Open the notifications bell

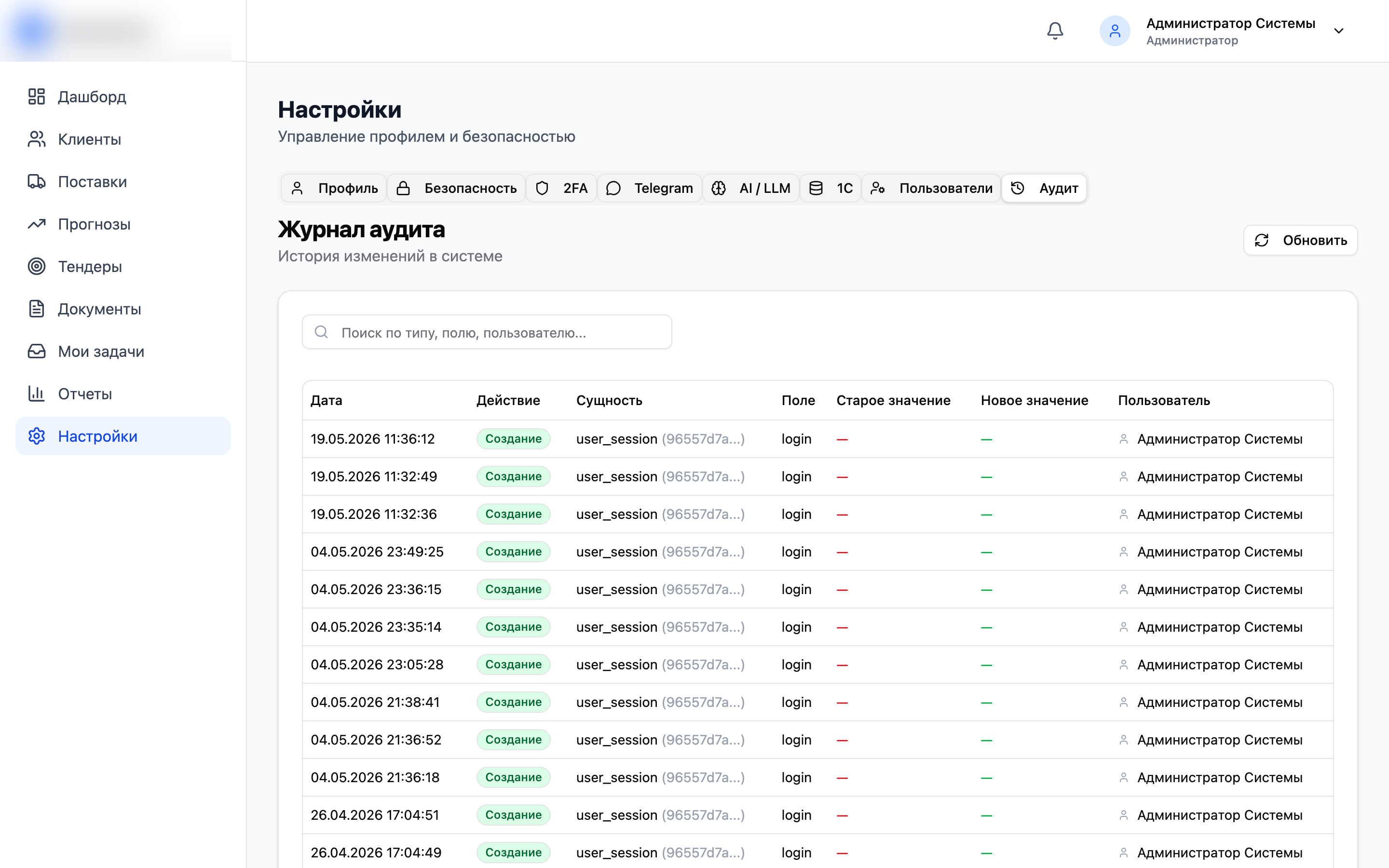click(1055, 31)
